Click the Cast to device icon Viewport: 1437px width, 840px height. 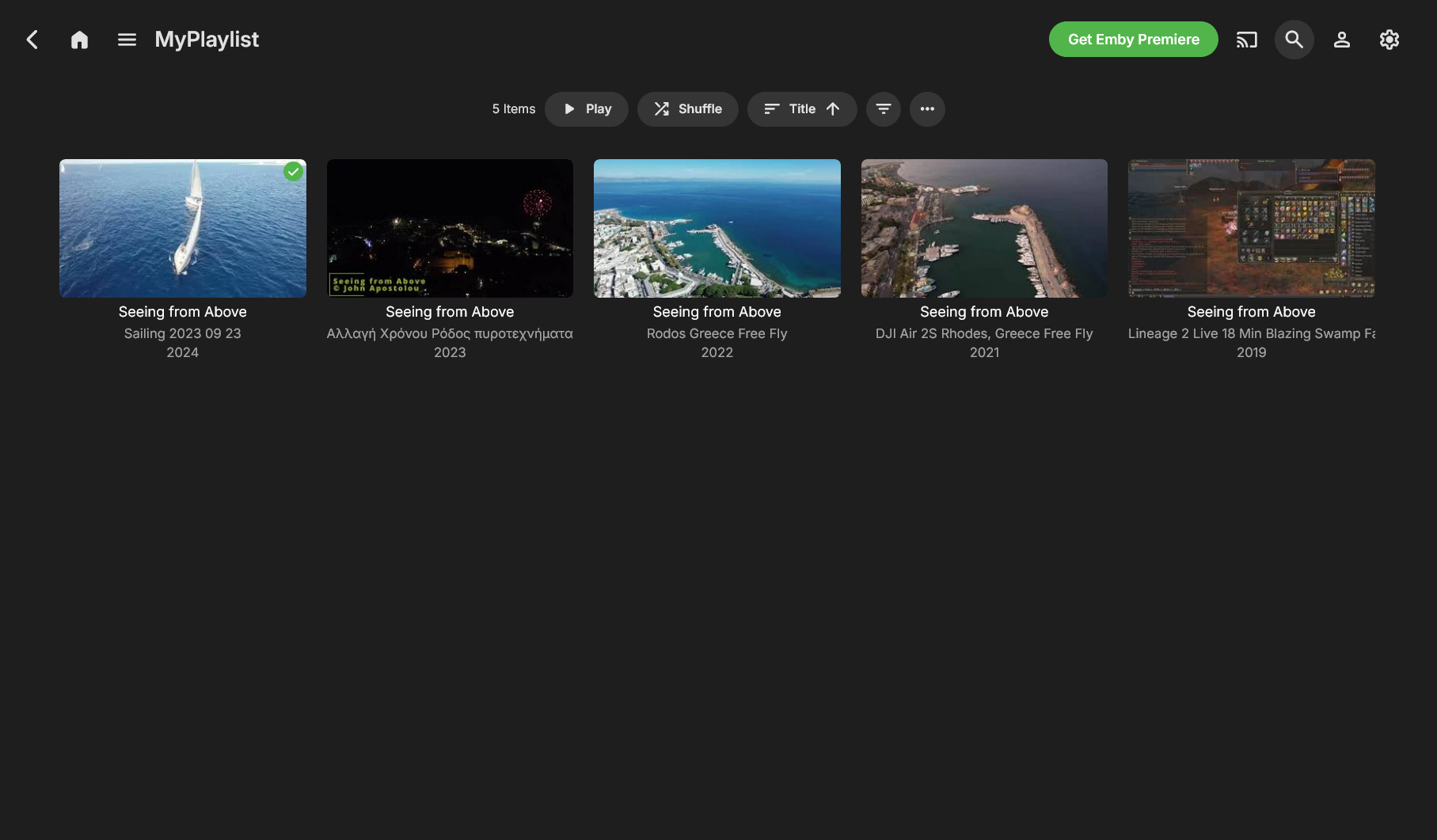tap(1246, 40)
